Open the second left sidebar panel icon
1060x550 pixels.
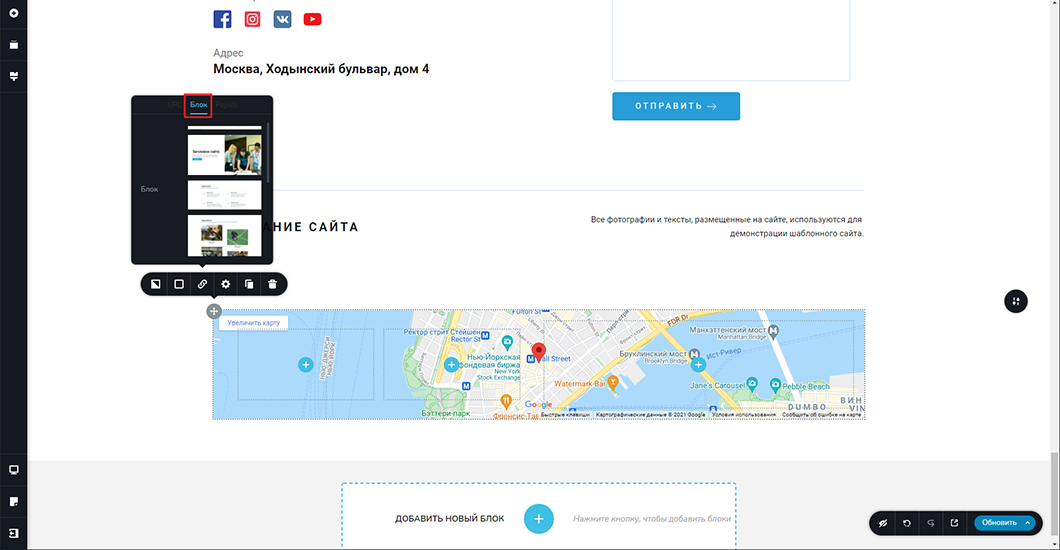pyautogui.click(x=14, y=45)
